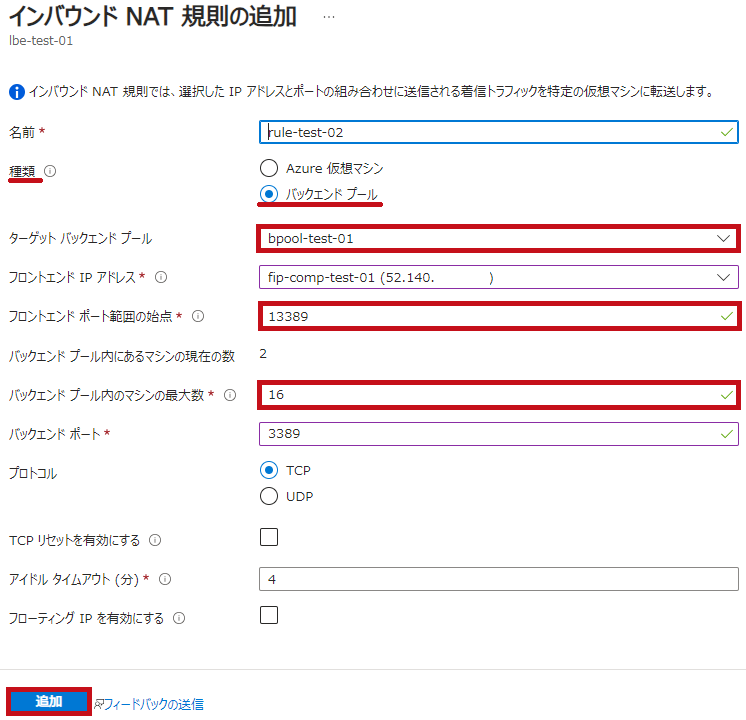Enable the TCP リセット checkbox
The image size is (746, 720).
pos(269,538)
